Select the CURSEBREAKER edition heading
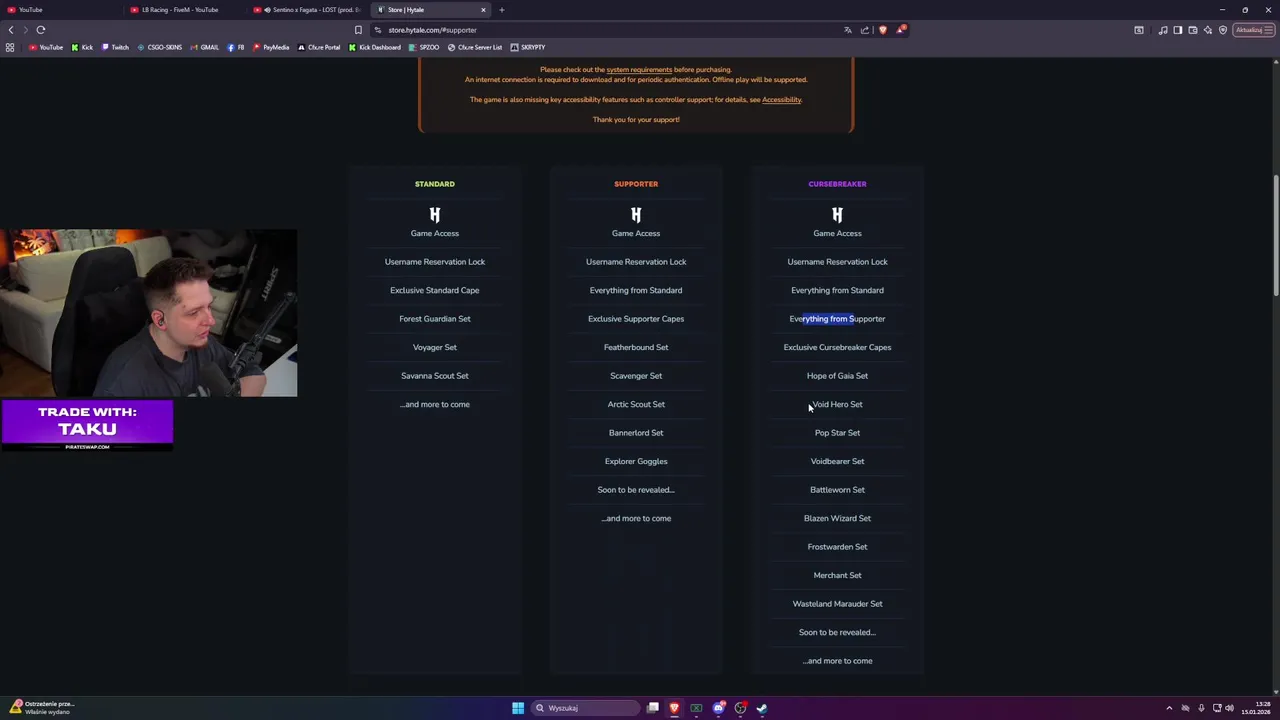This screenshot has width=1280, height=720. [x=837, y=184]
